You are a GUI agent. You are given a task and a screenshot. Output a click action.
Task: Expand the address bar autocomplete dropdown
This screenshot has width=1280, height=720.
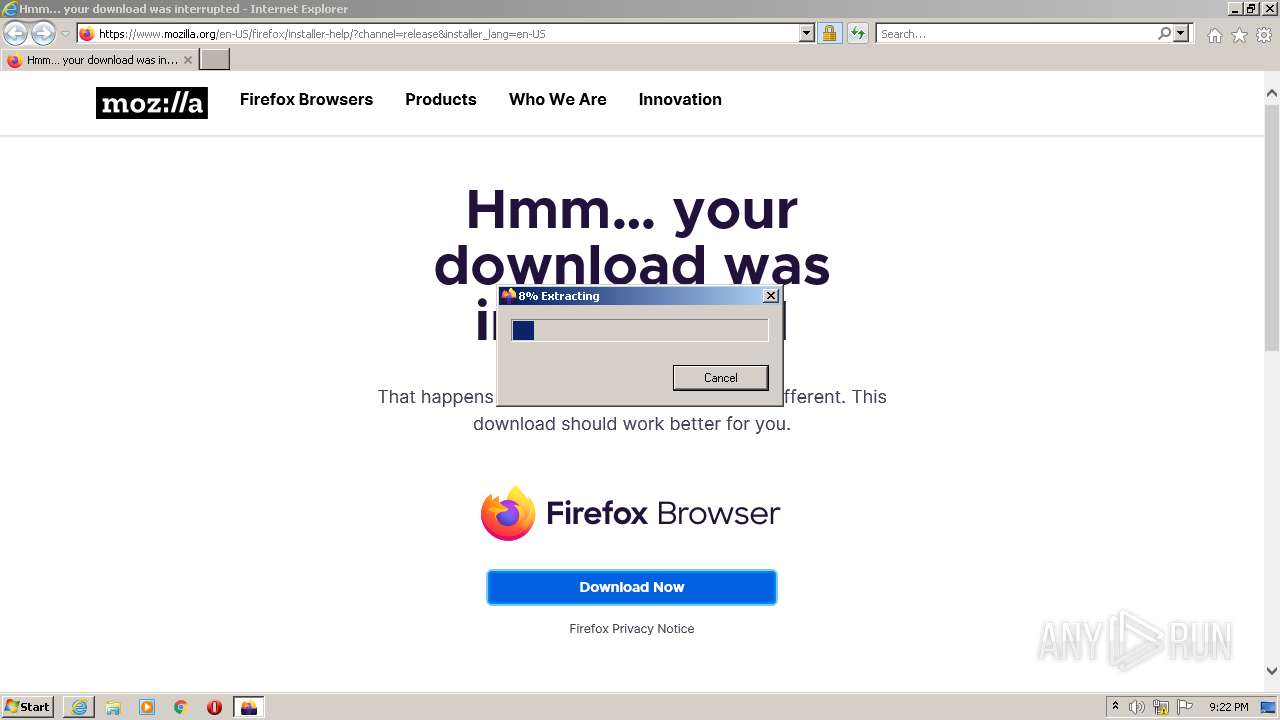point(807,33)
